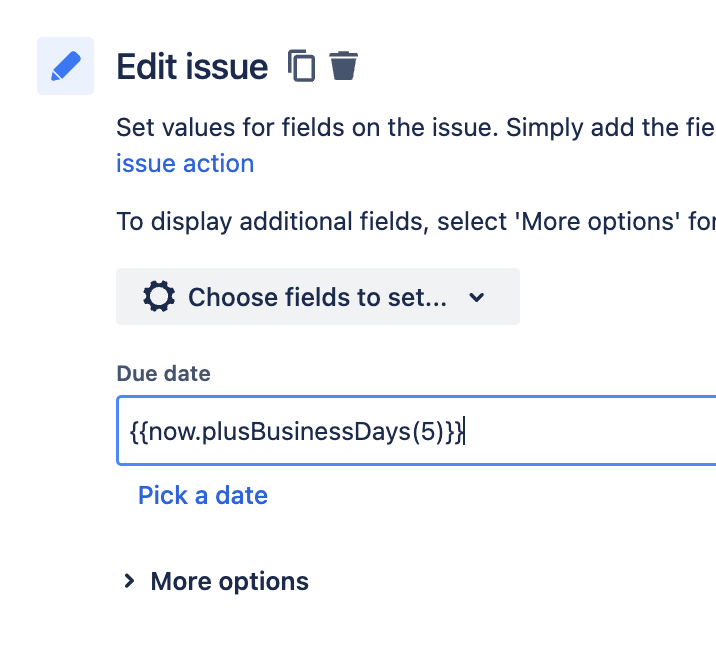The height and width of the screenshot is (658, 716).
Task: Place cursor in empty space after the smart value
Action: pyautogui.click(x=589, y=431)
